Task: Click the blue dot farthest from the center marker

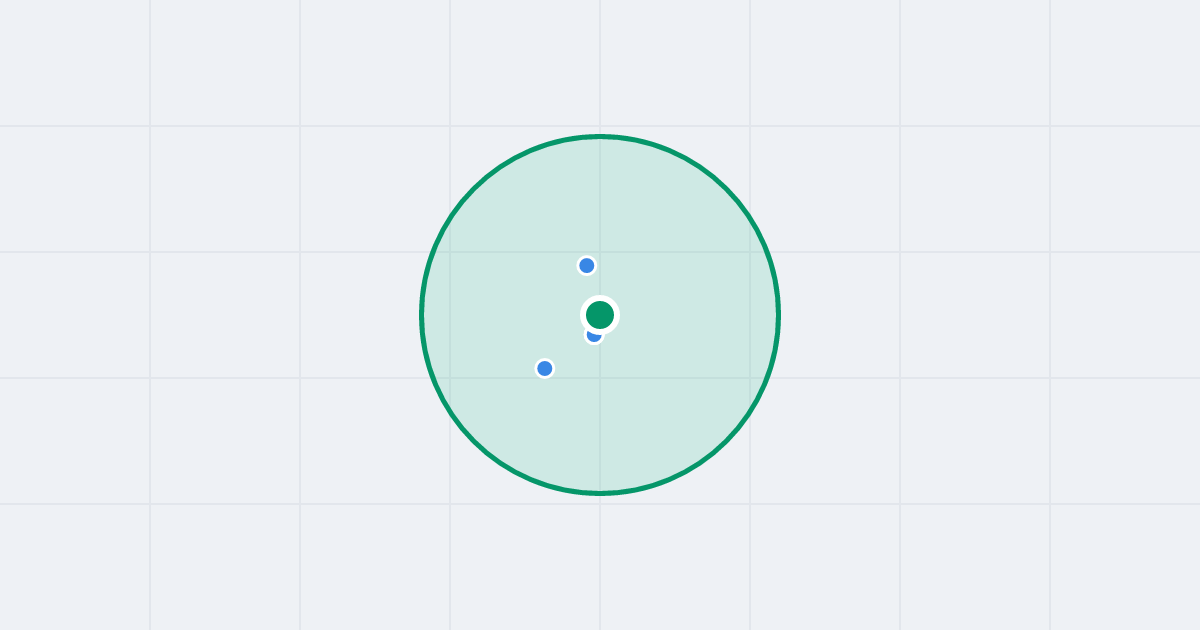Action: pos(545,368)
